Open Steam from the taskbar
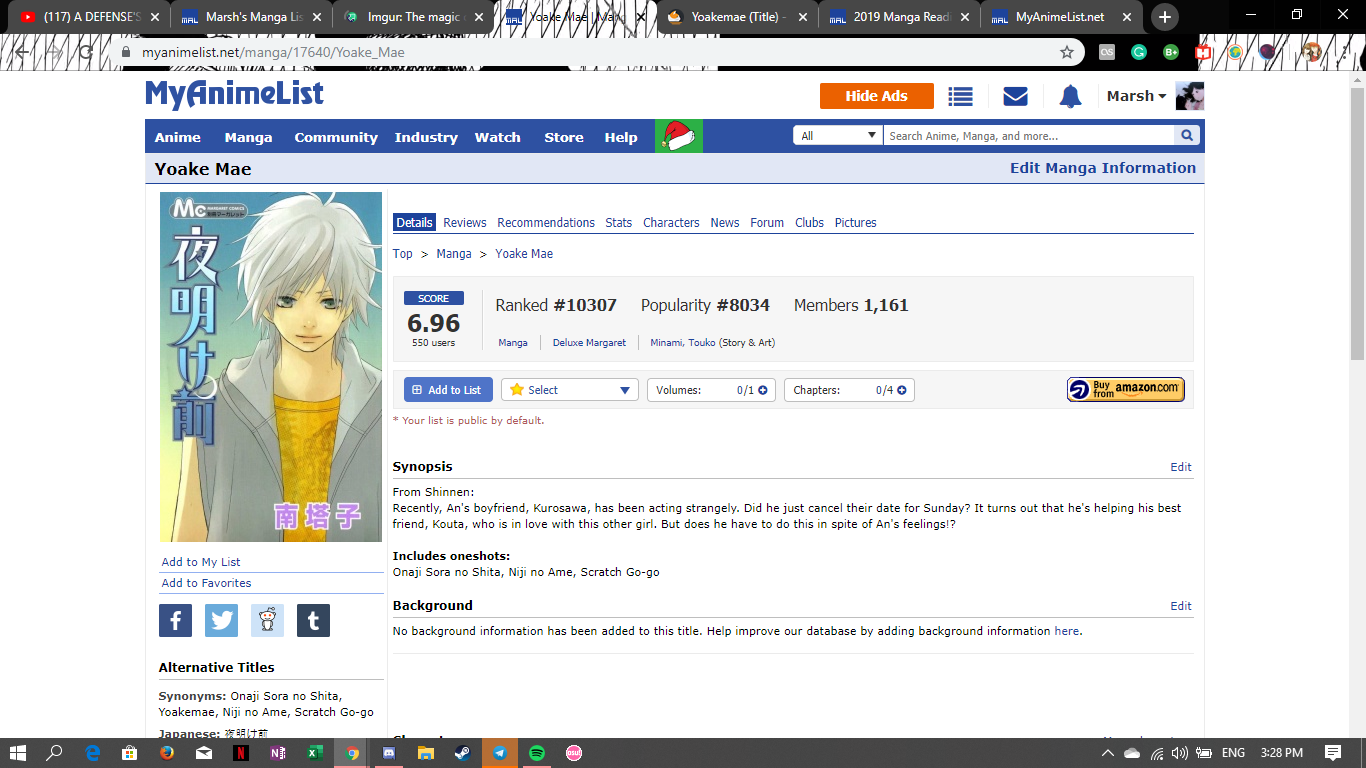Screen dimensions: 1366x768 coord(463,753)
